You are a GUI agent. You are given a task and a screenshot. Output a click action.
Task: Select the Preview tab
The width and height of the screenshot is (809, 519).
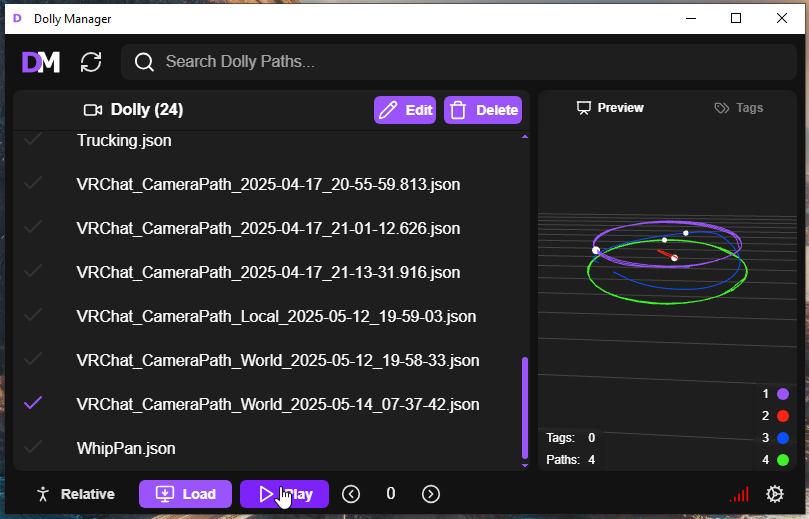pyautogui.click(x=610, y=108)
